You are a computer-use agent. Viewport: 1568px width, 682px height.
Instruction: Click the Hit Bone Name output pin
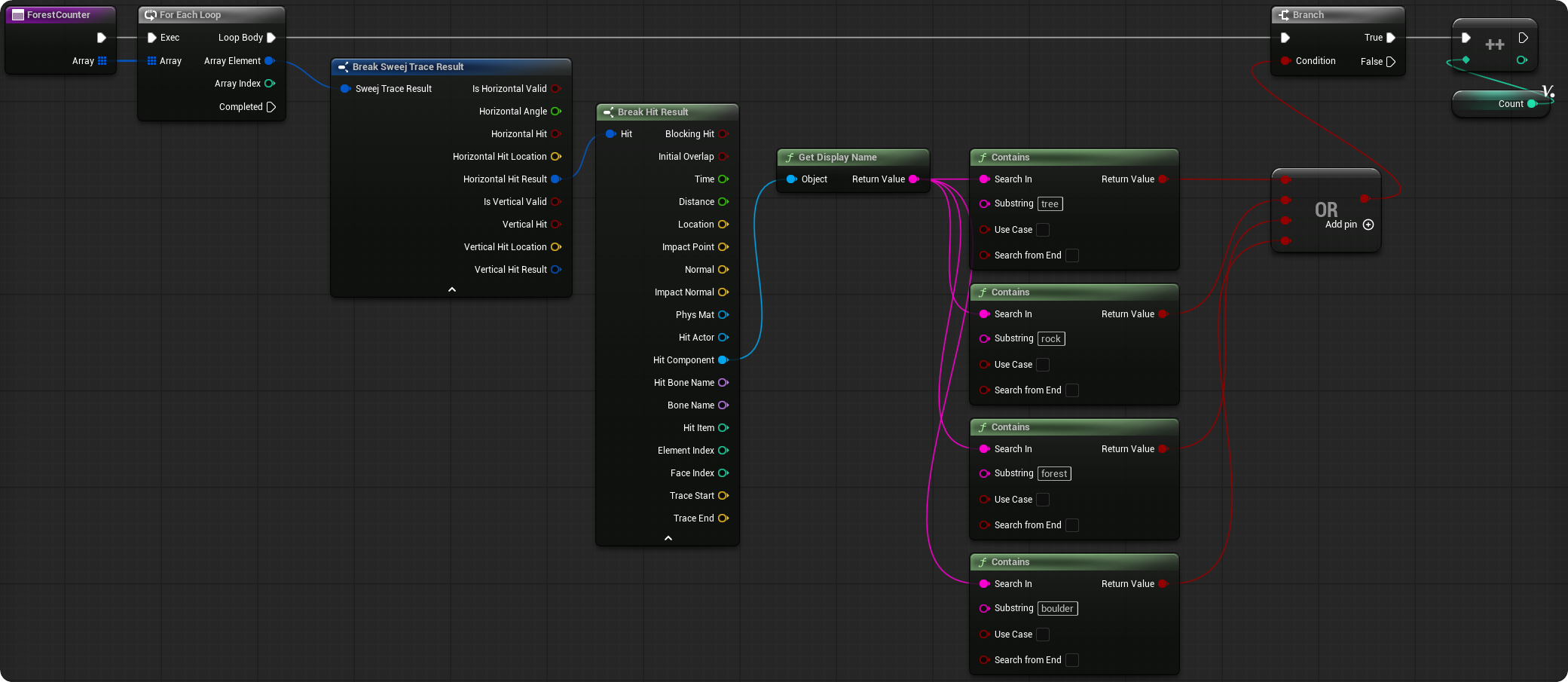(723, 383)
